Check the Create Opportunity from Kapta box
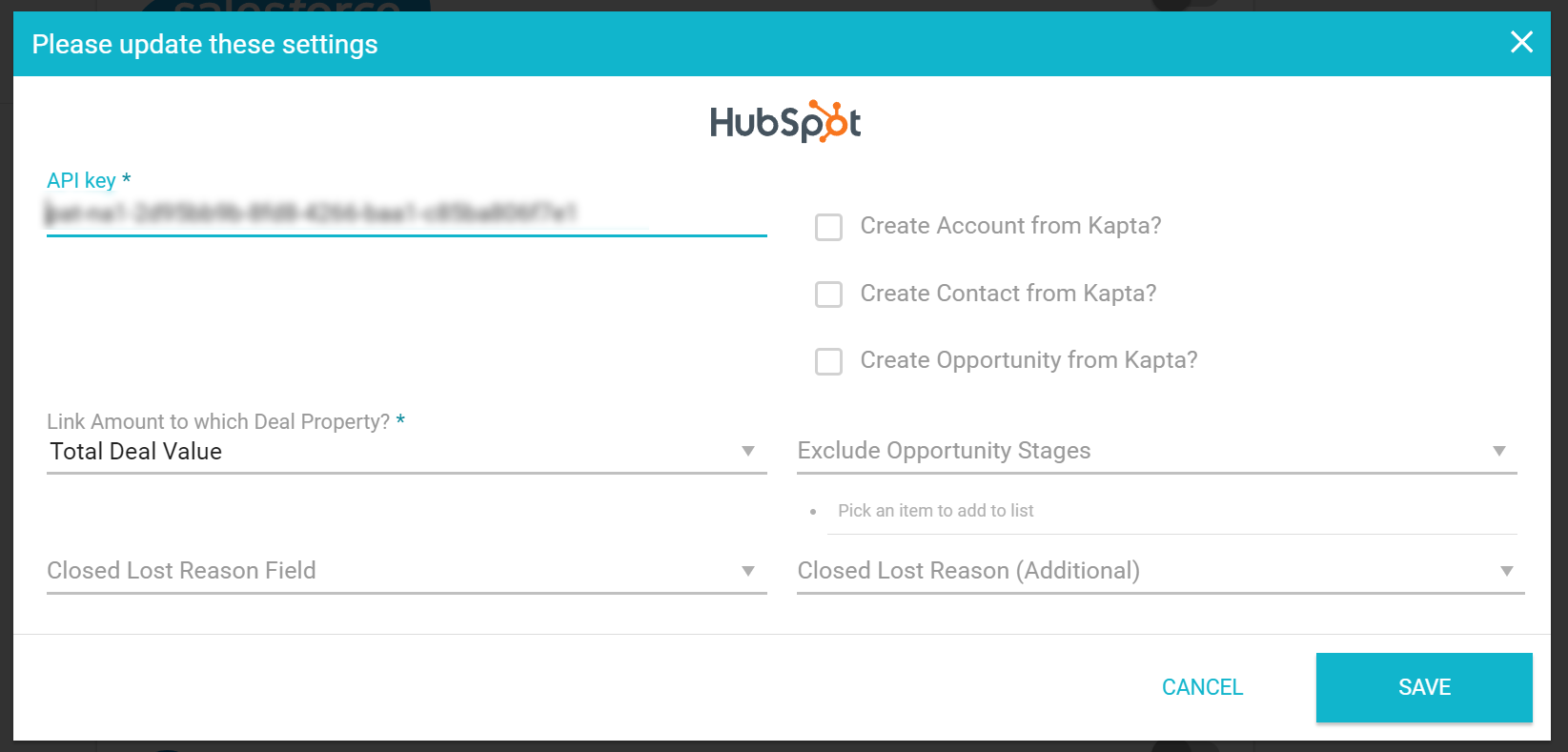 [828, 361]
